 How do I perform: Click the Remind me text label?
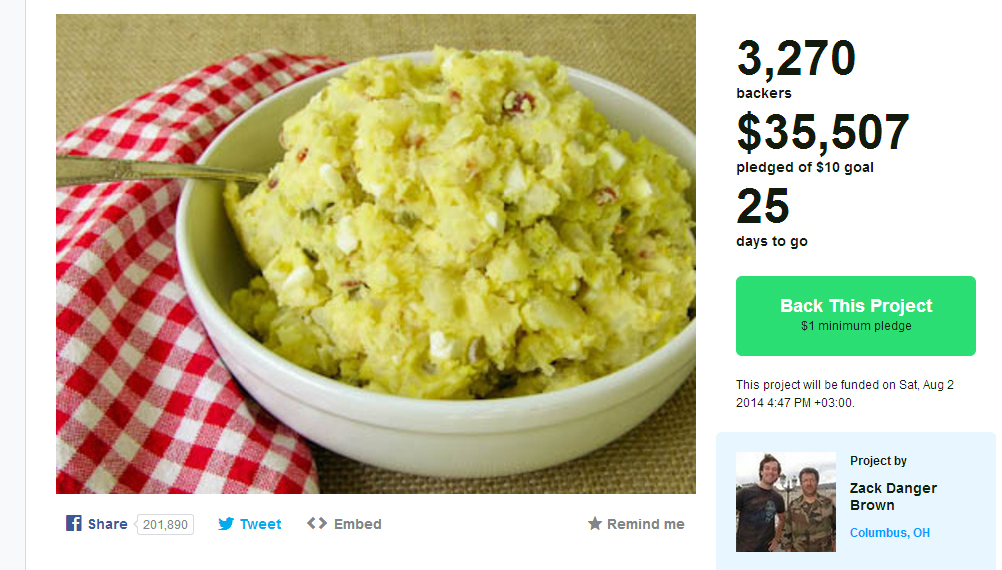click(x=645, y=524)
